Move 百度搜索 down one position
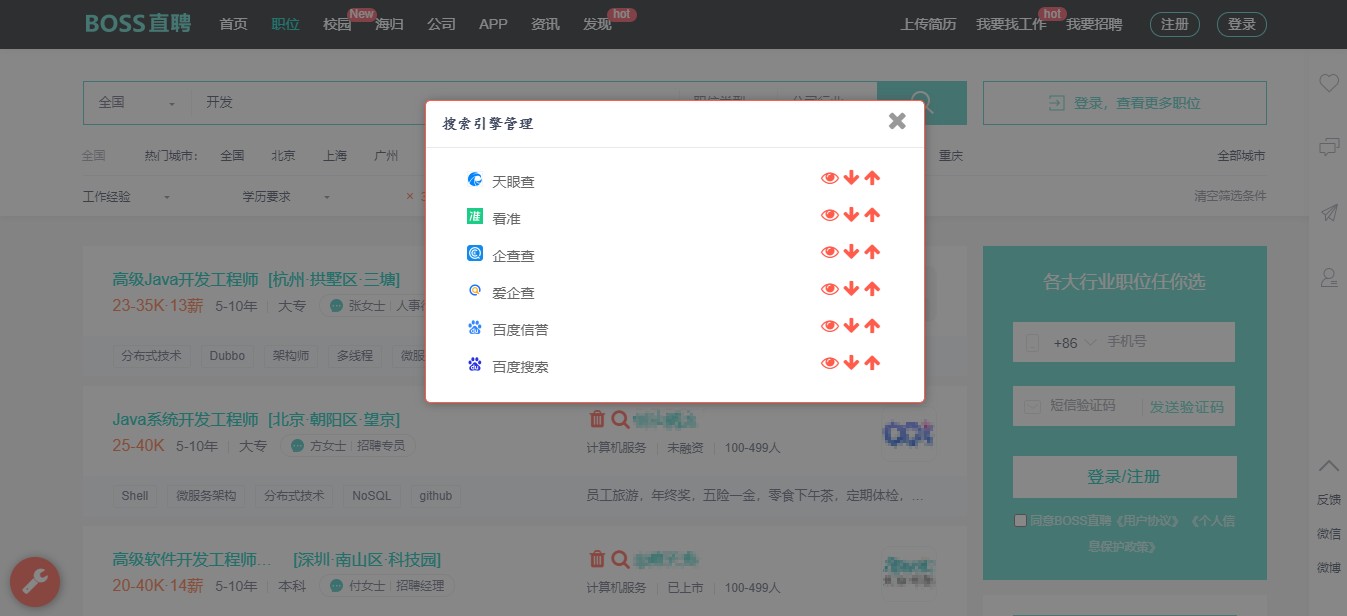This screenshot has height=616, width=1347. pyautogui.click(x=851, y=363)
